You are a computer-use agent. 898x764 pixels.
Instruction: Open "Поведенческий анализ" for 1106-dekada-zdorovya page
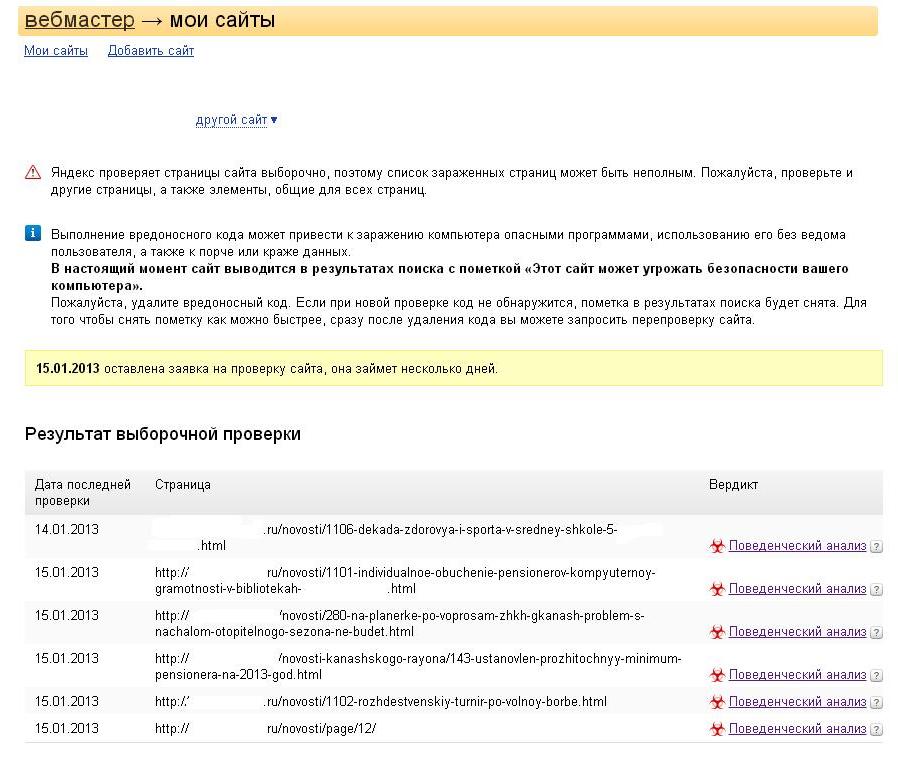point(797,546)
